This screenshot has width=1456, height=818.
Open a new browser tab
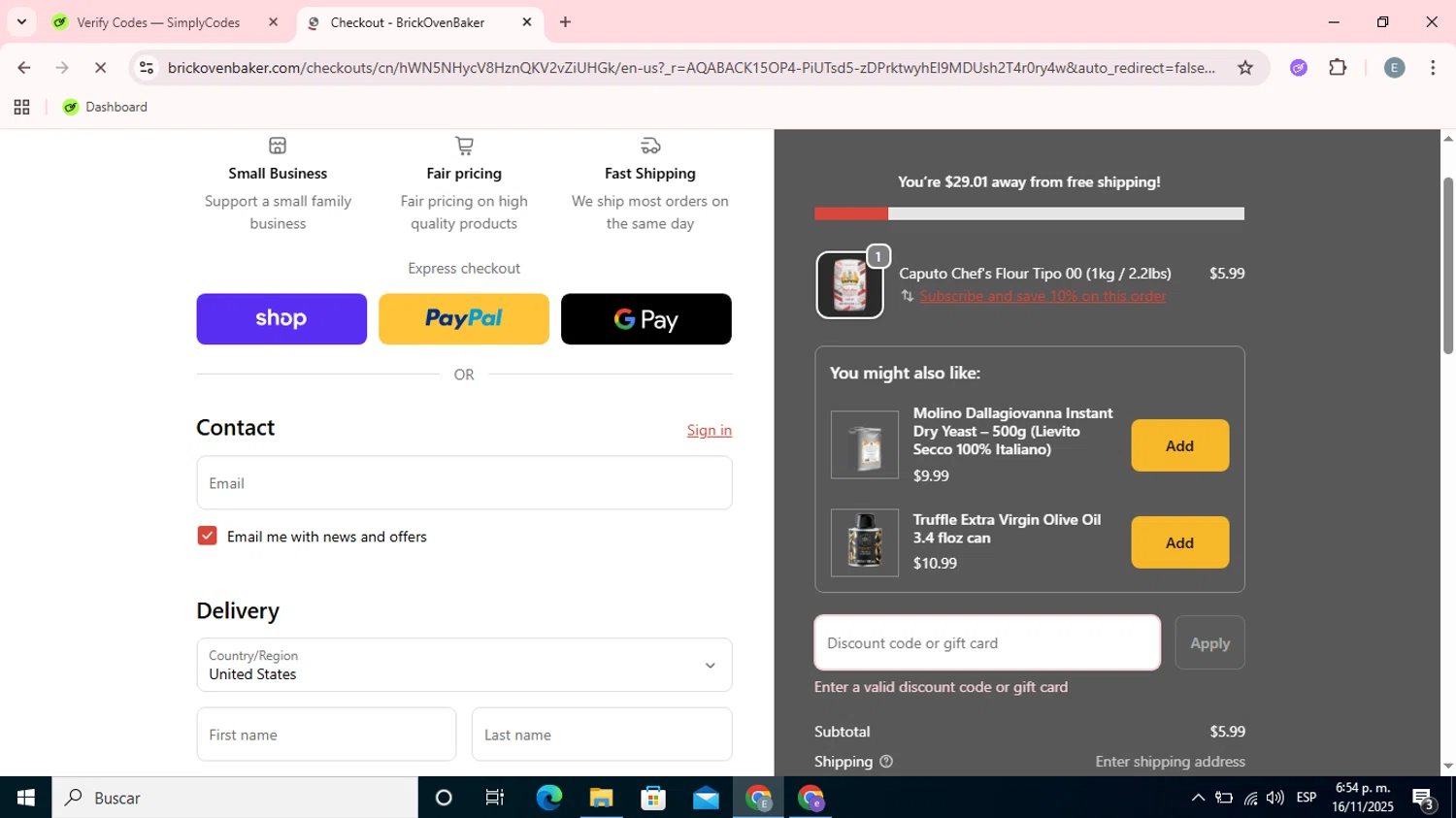(565, 21)
